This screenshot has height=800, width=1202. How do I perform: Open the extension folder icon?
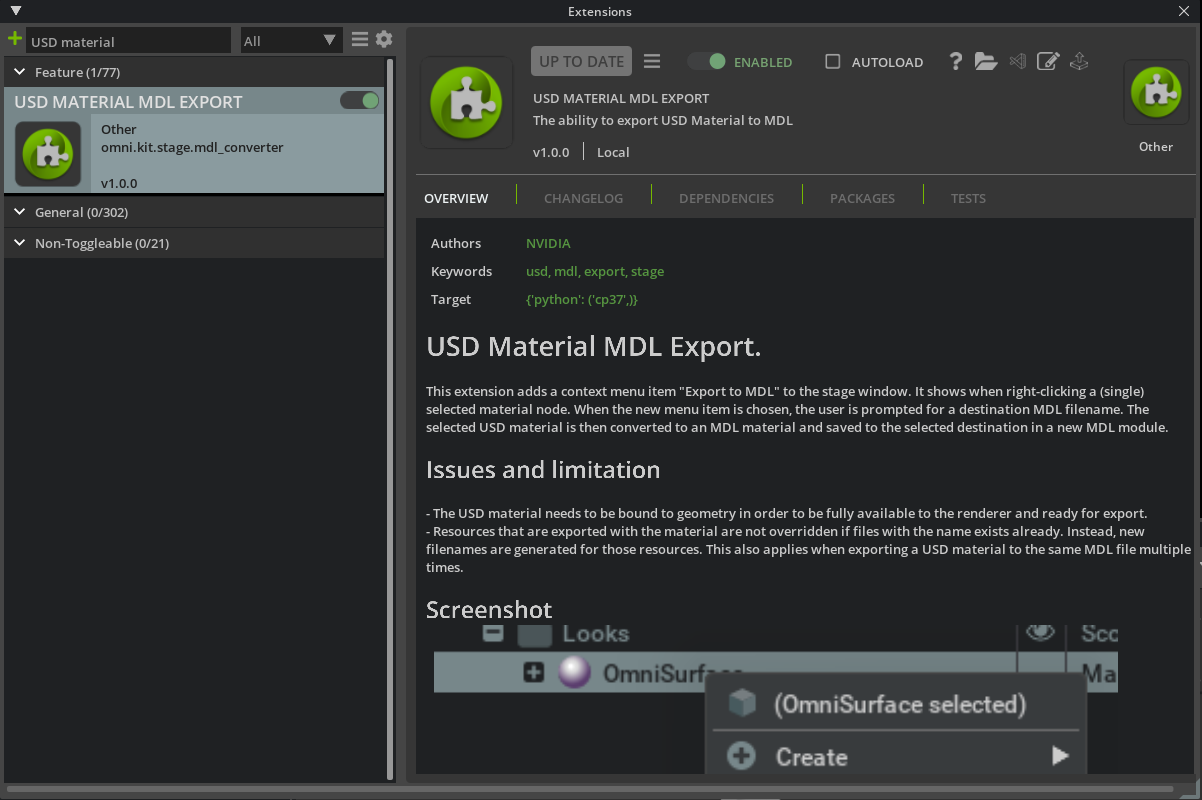986,61
